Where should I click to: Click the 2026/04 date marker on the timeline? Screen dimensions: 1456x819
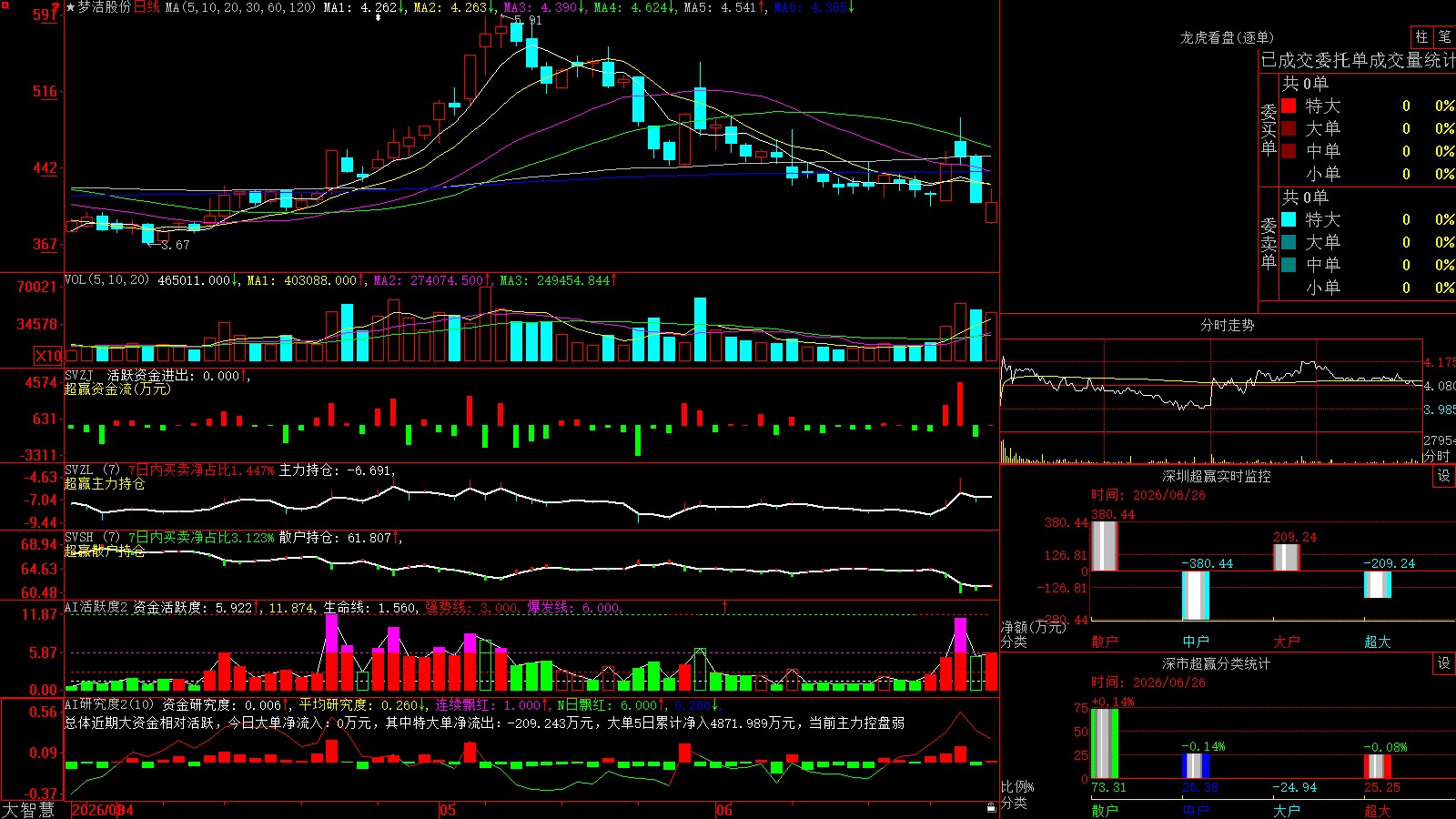[103, 810]
